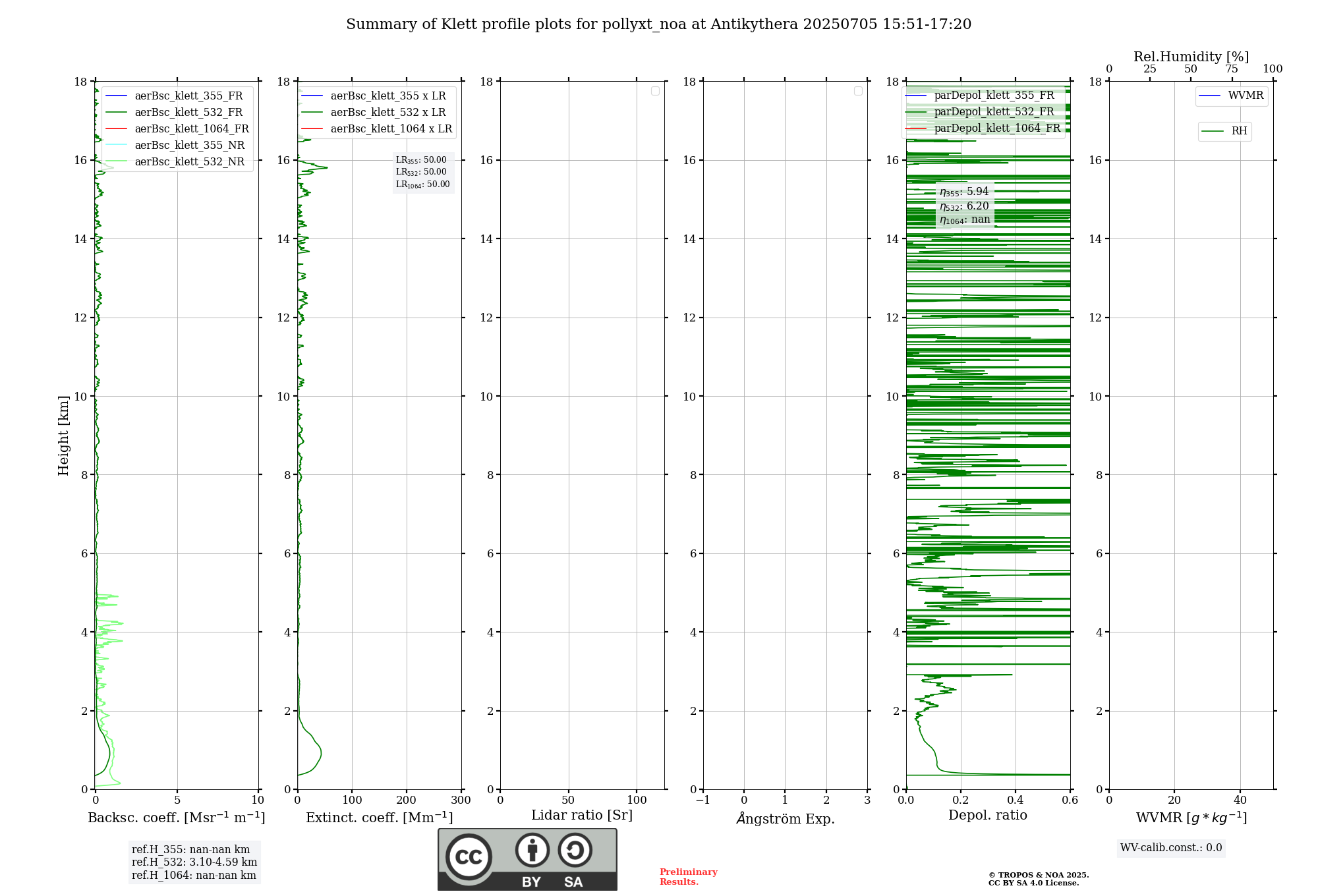Click the WVMR legend entry
1318x896 pixels.
(1231, 96)
